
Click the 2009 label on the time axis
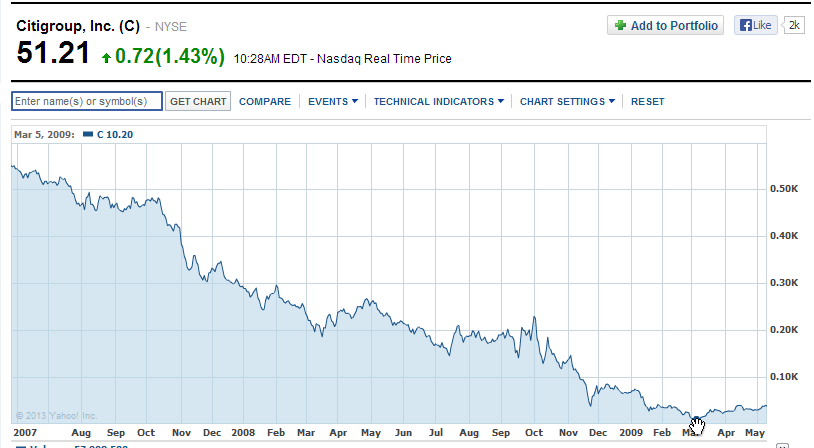tap(631, 432)
